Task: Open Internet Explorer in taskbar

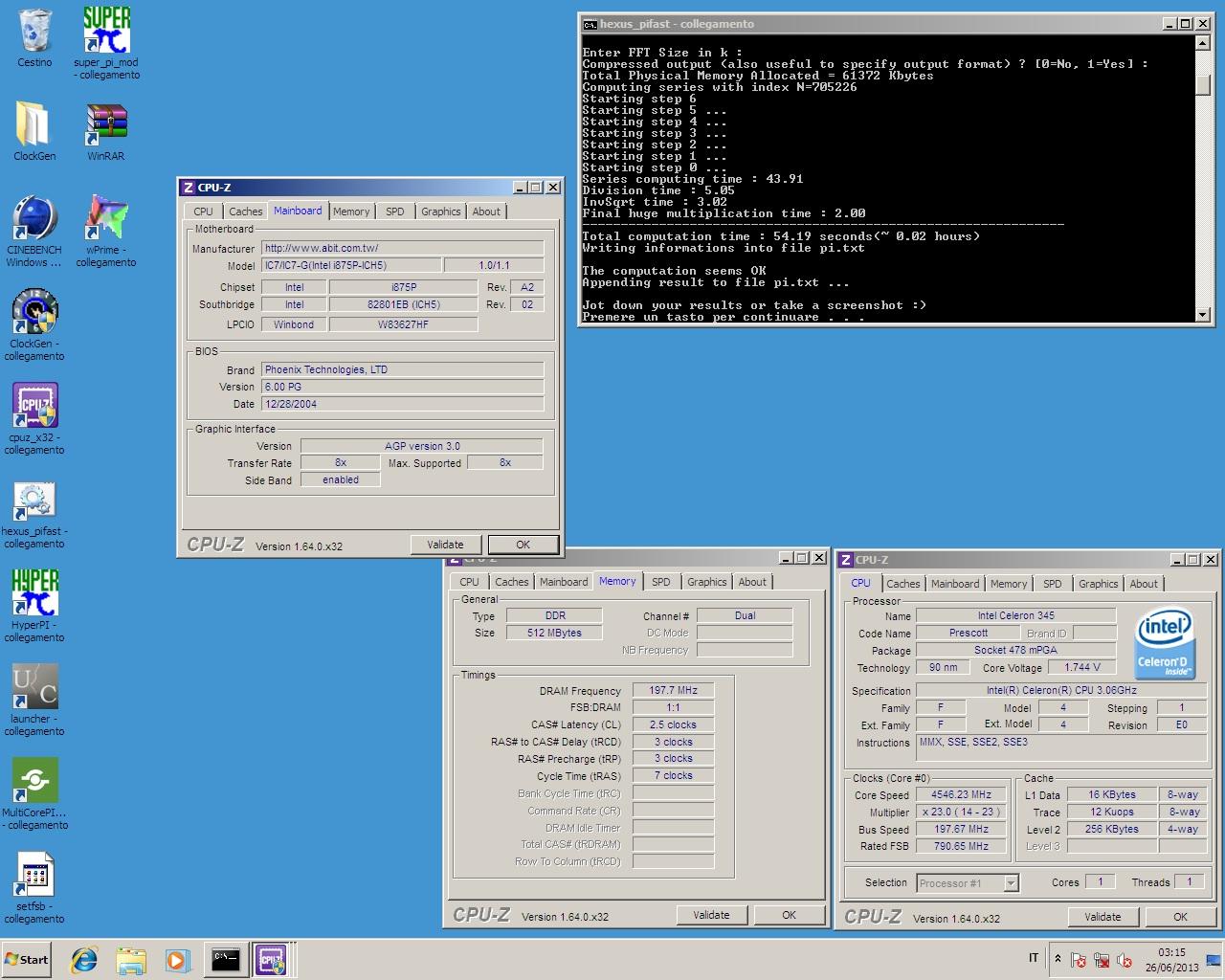Action: click(84, 959)
